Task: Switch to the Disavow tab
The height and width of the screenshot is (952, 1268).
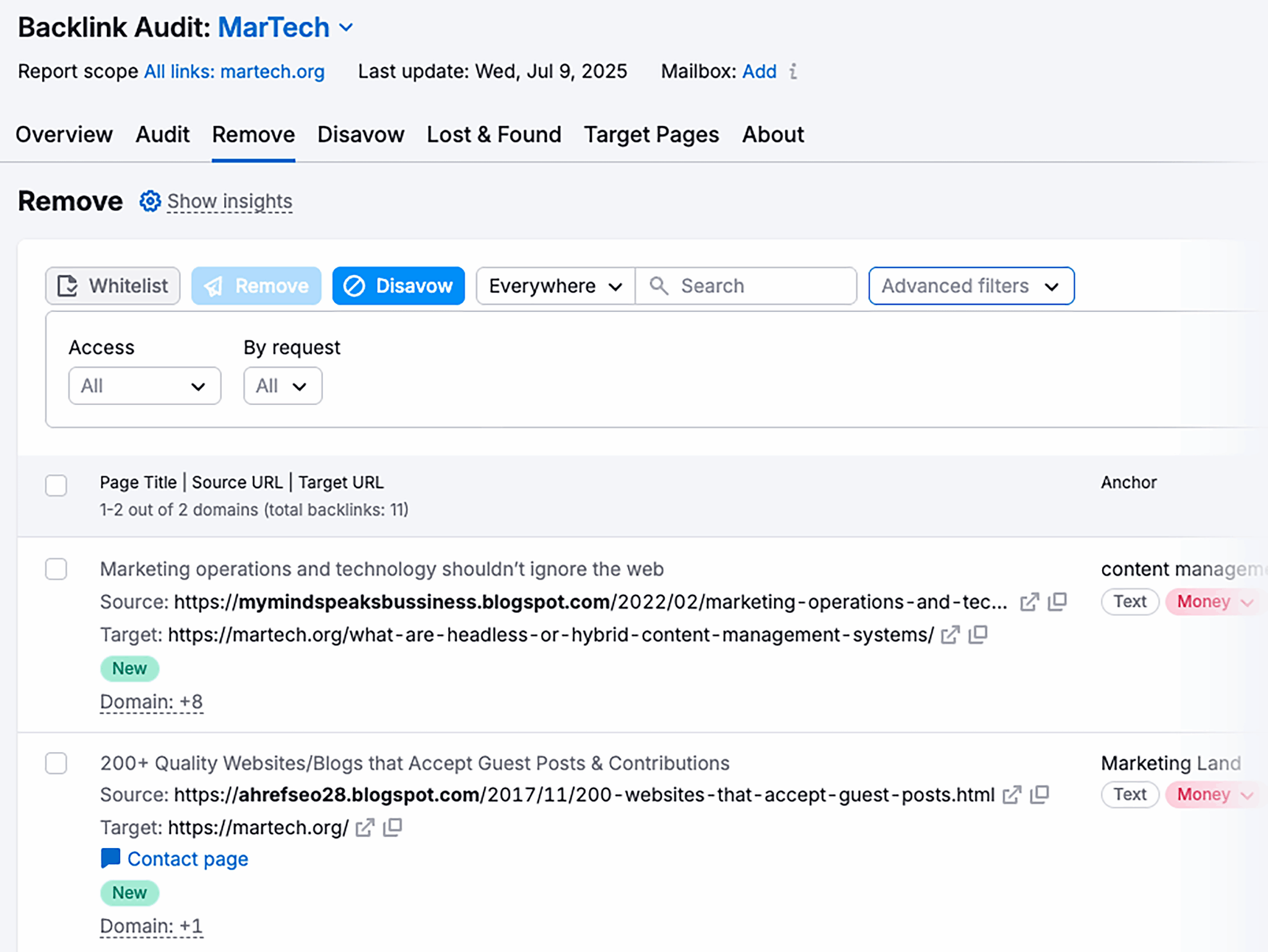Action: pyautogui.click(x=361, y=134)
